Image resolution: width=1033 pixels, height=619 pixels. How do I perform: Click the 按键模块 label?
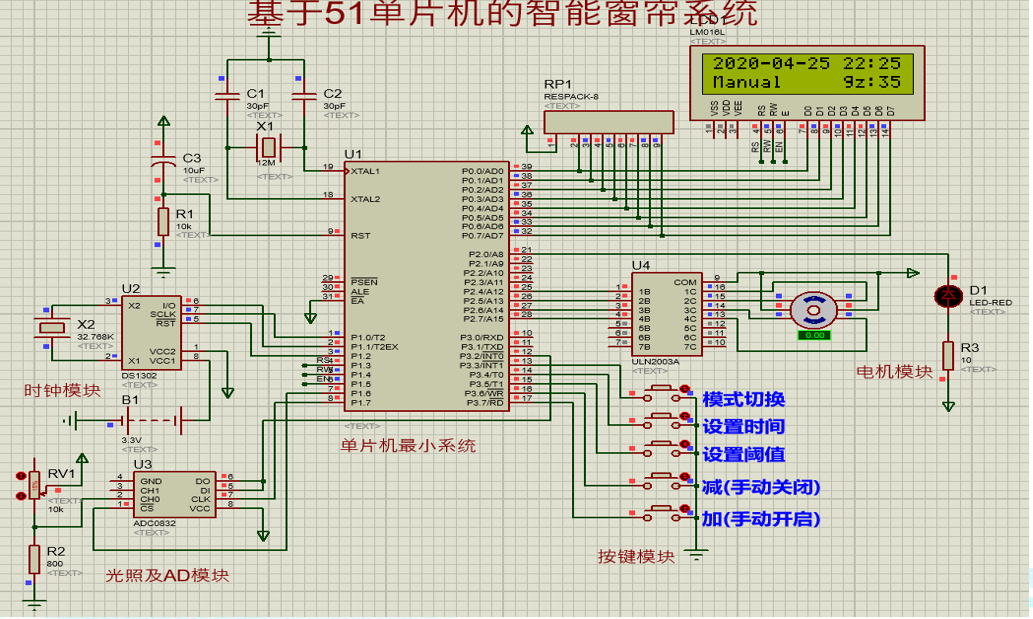point(636,556)
